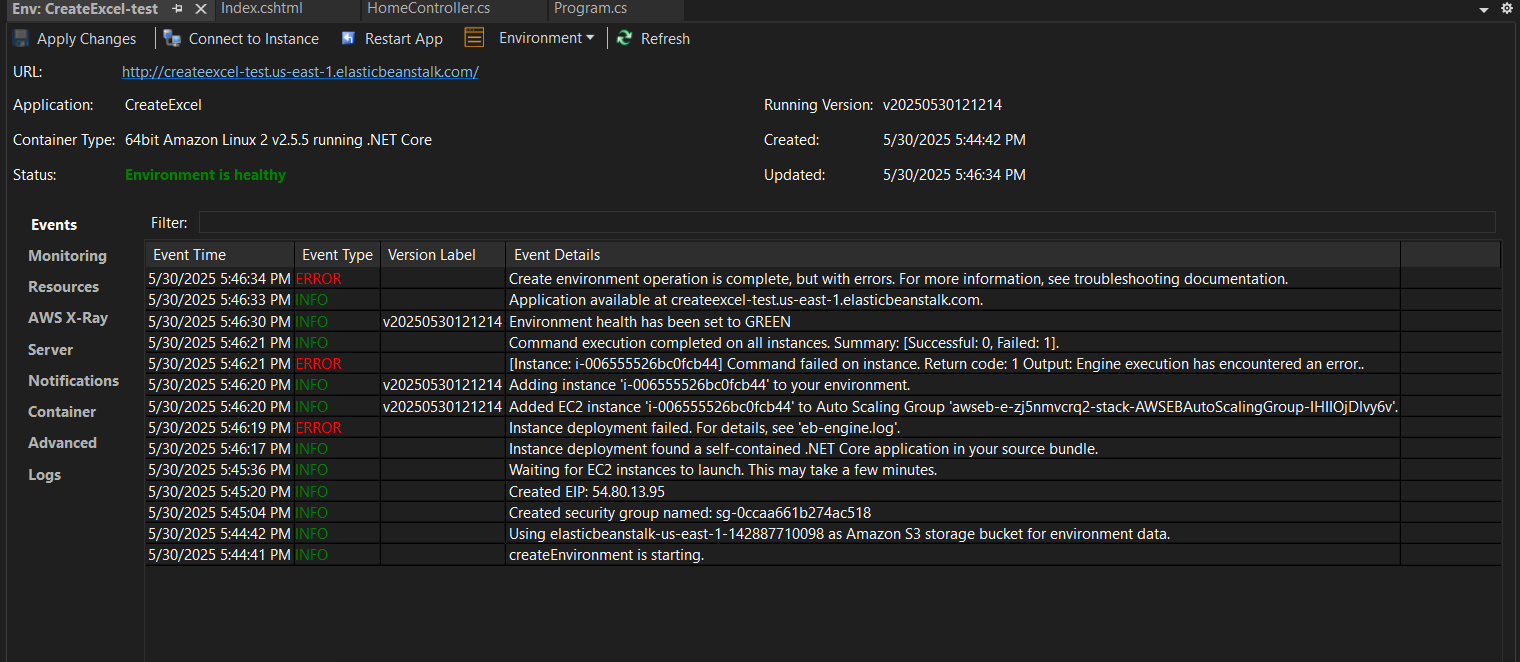Select the 'Amazon S3 storage bucket' event row
The height and width of the screenshot is (662, 1520).
823,534
